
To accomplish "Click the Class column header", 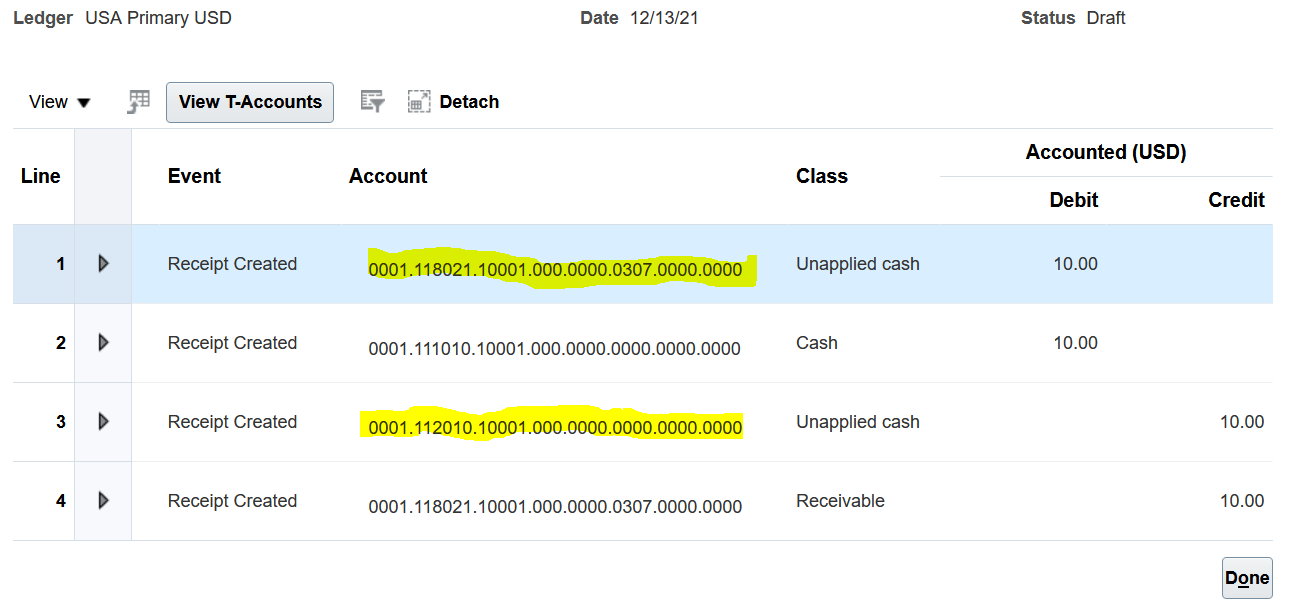I will [x=821, y=175].
